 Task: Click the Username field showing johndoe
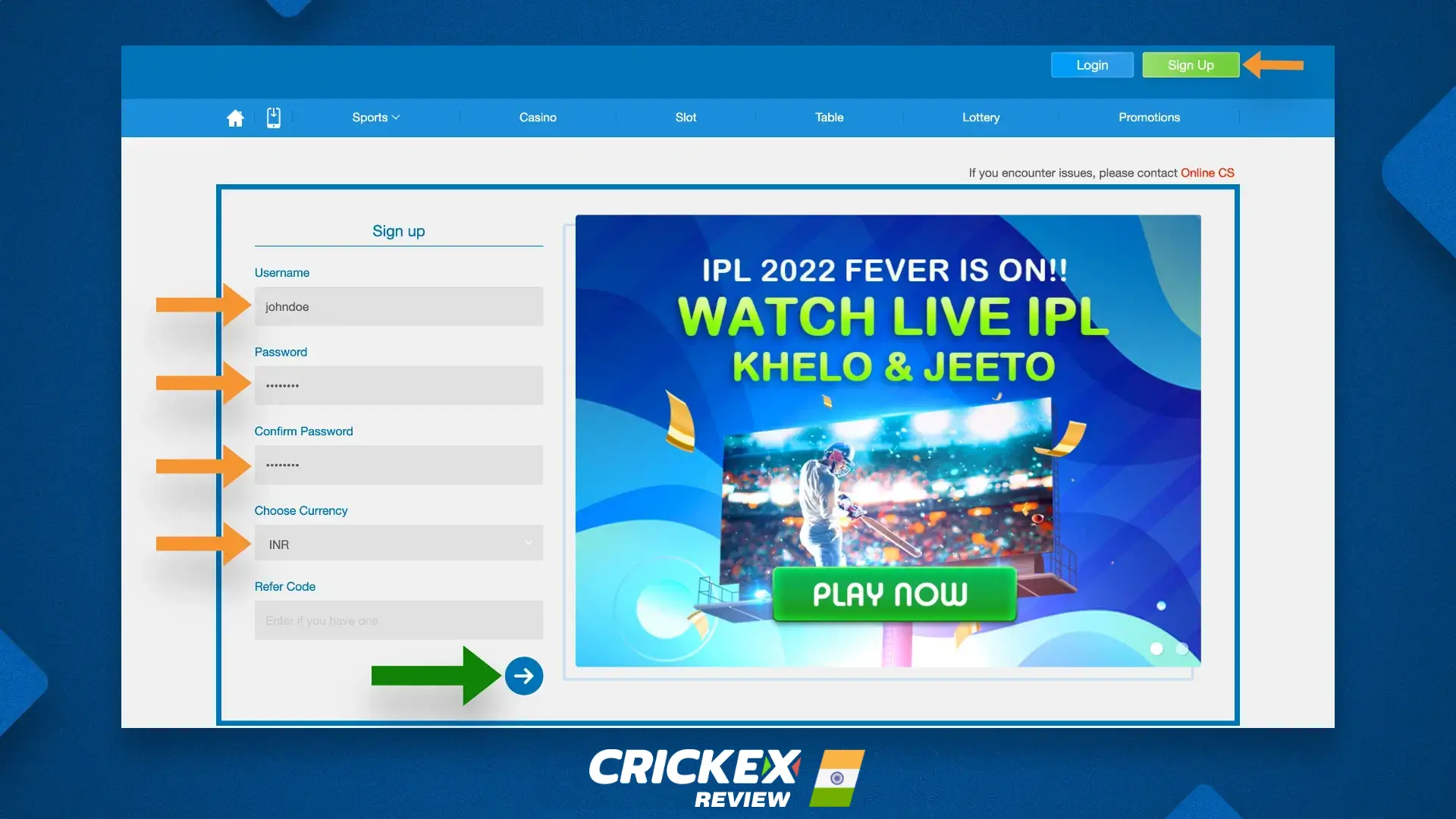click(x=398, y=306)
